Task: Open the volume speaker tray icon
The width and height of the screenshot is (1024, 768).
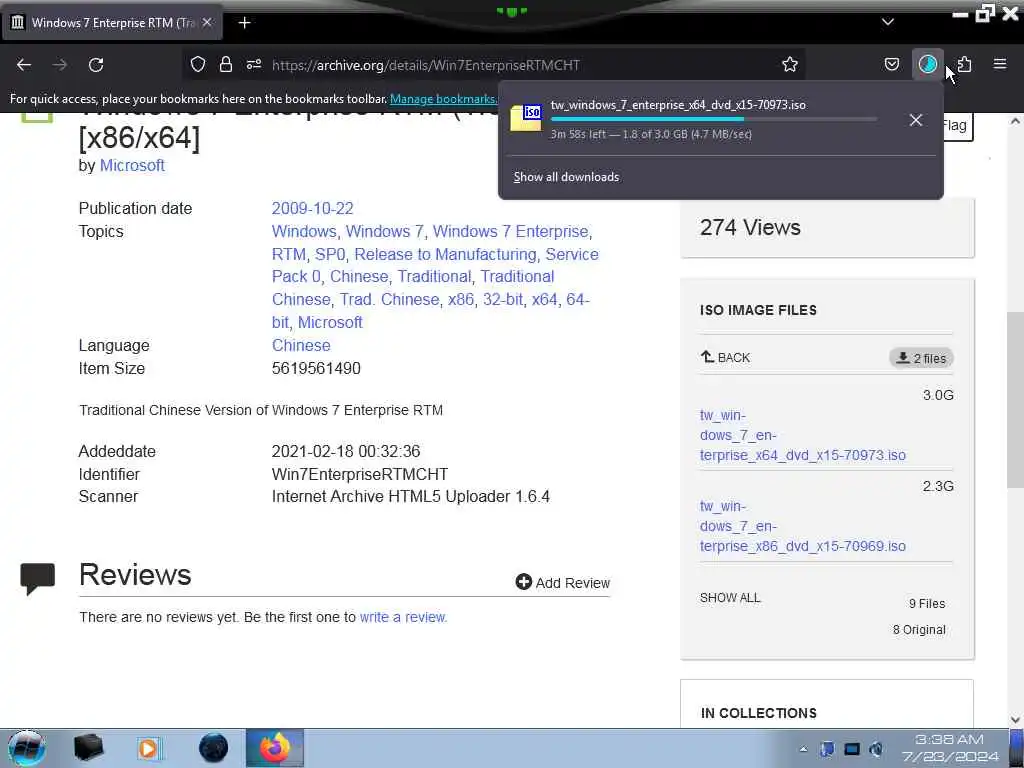Action: (x=876, y=749)
